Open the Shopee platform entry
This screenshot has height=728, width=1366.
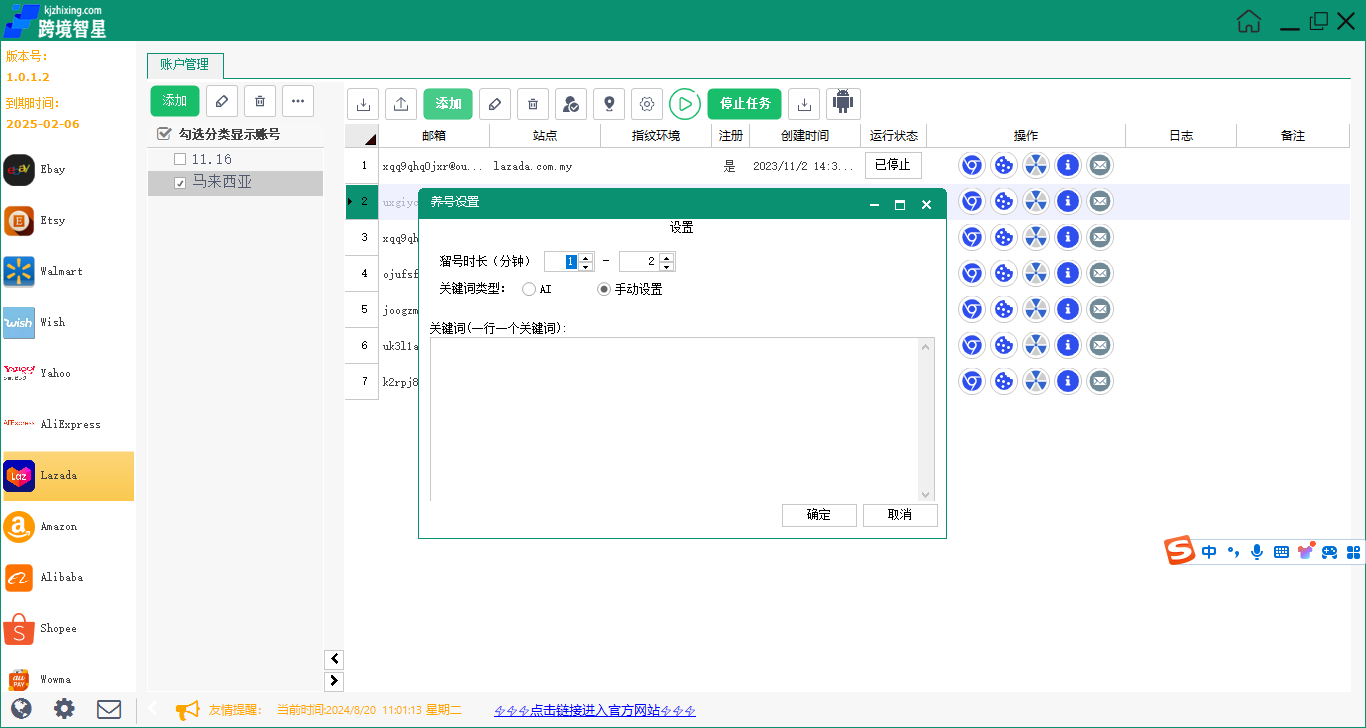(x=67, y=629)
